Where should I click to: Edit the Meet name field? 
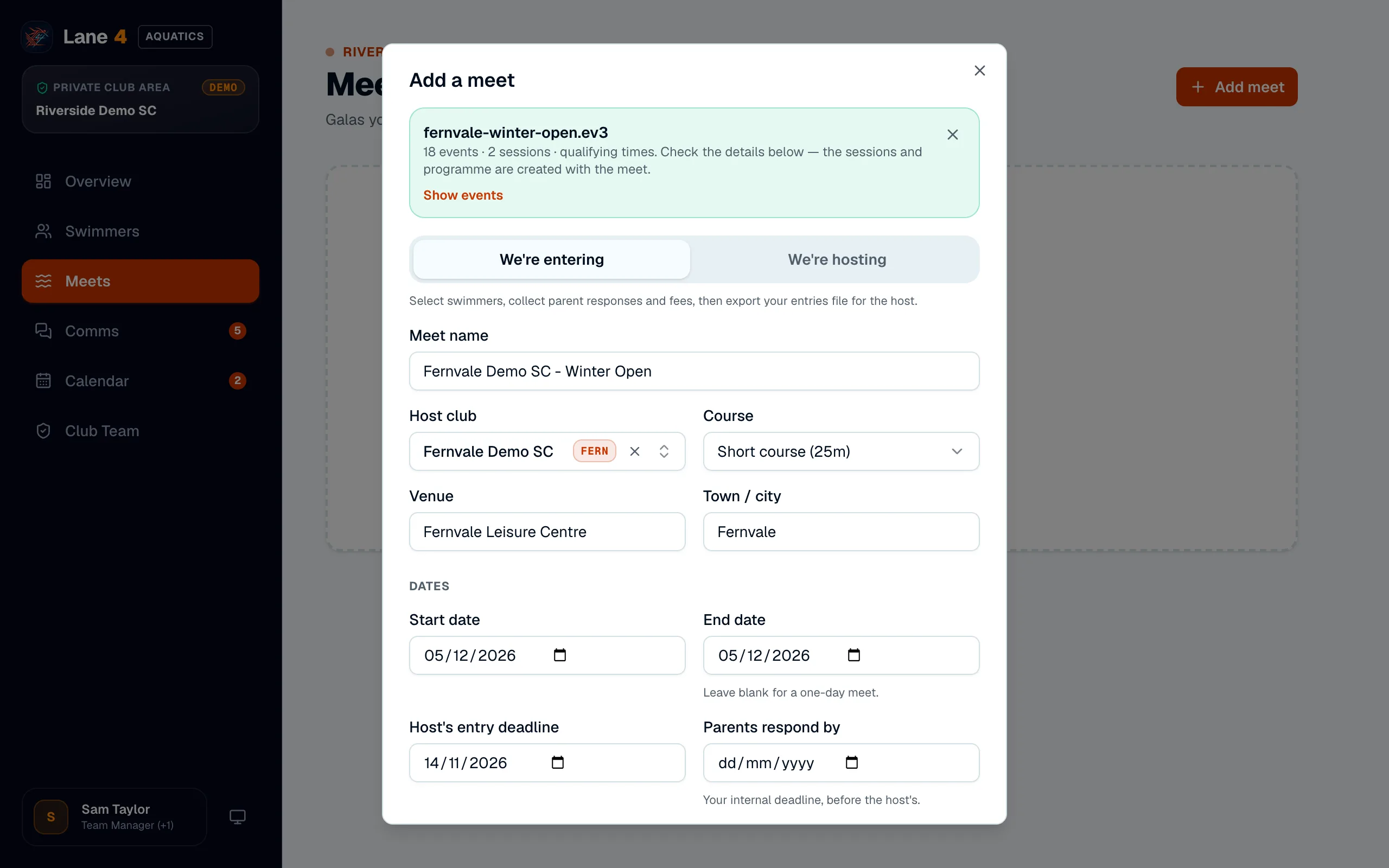694,372
